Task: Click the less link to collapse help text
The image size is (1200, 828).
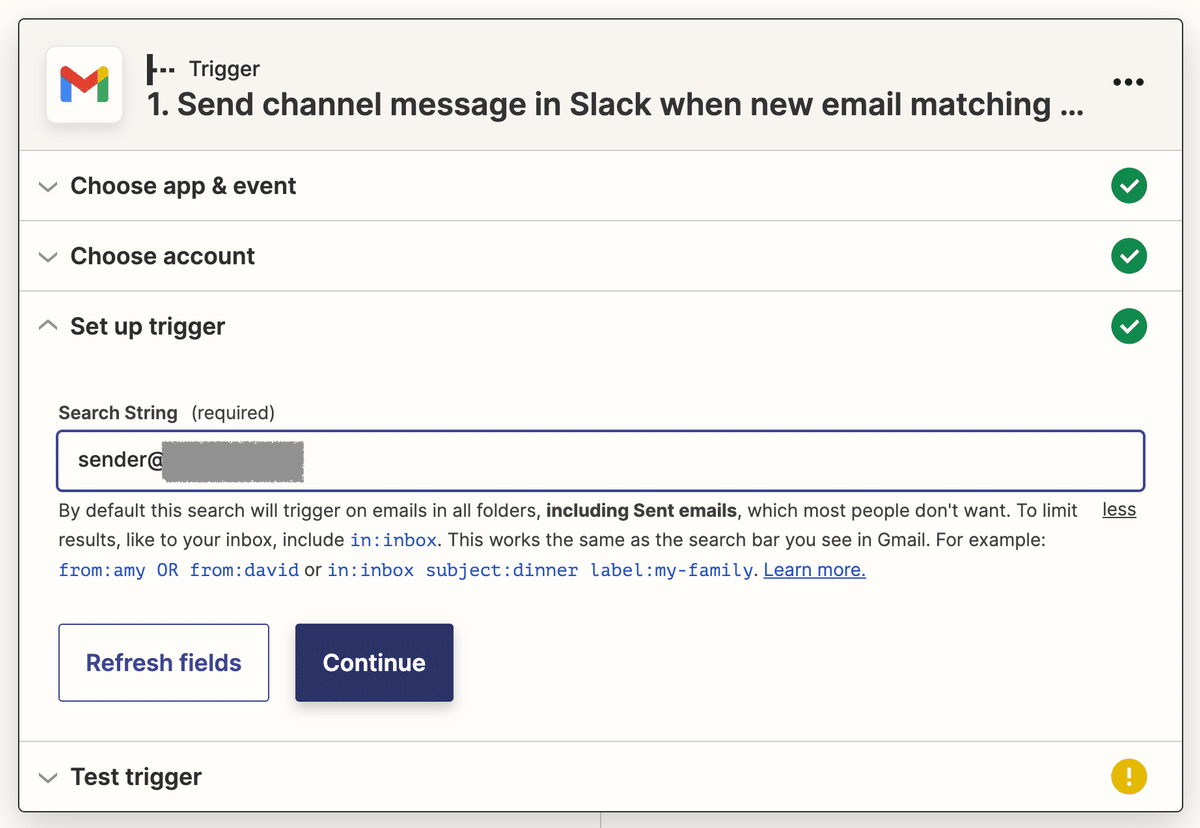Action: coord(1118,510)
